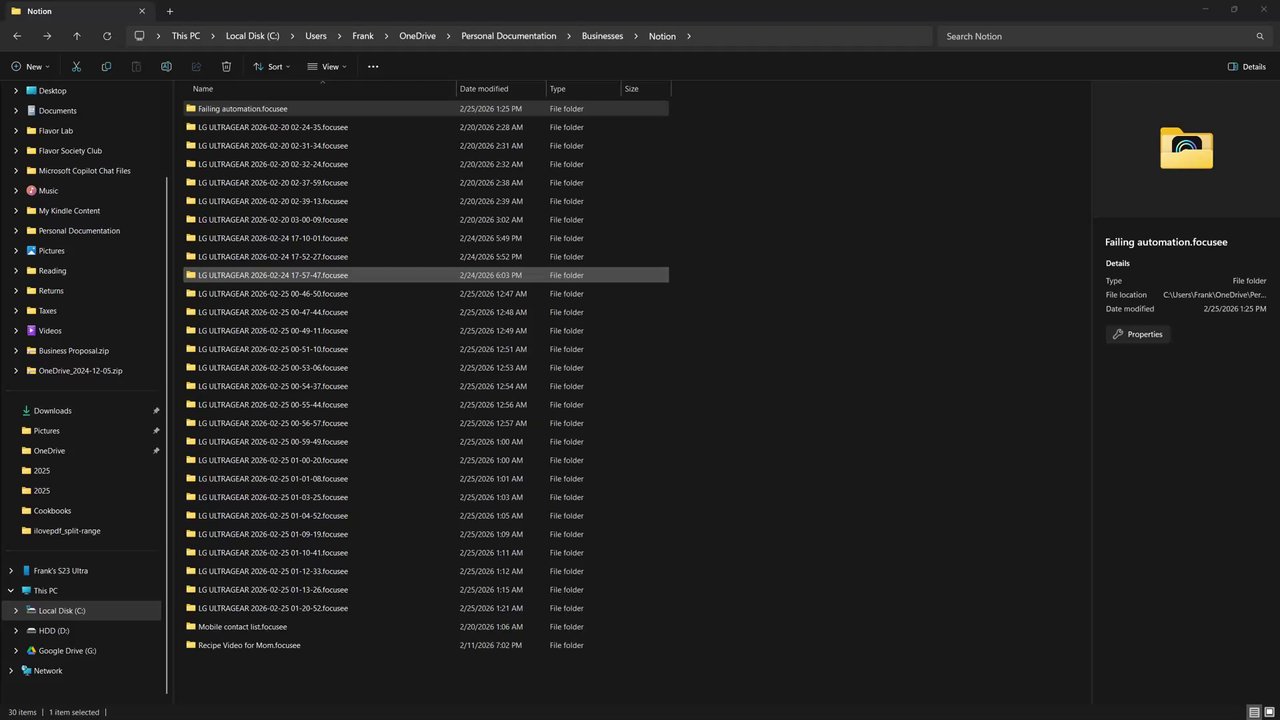Sort by Date modified column header
The height and width of the screenshot is (720, 1280).
[x=501, y=89]
